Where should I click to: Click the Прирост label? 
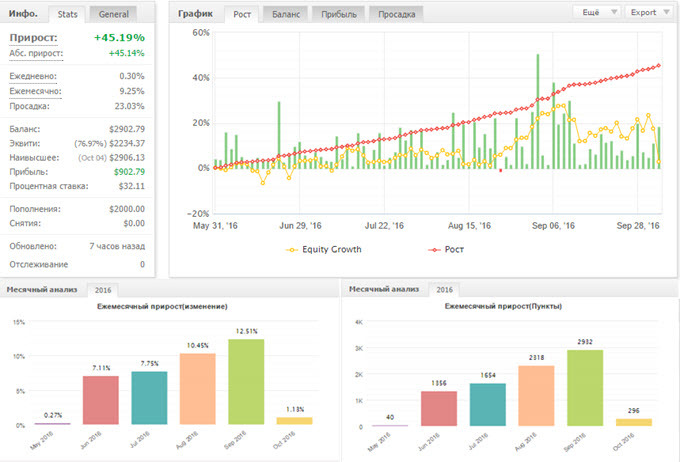33,38
